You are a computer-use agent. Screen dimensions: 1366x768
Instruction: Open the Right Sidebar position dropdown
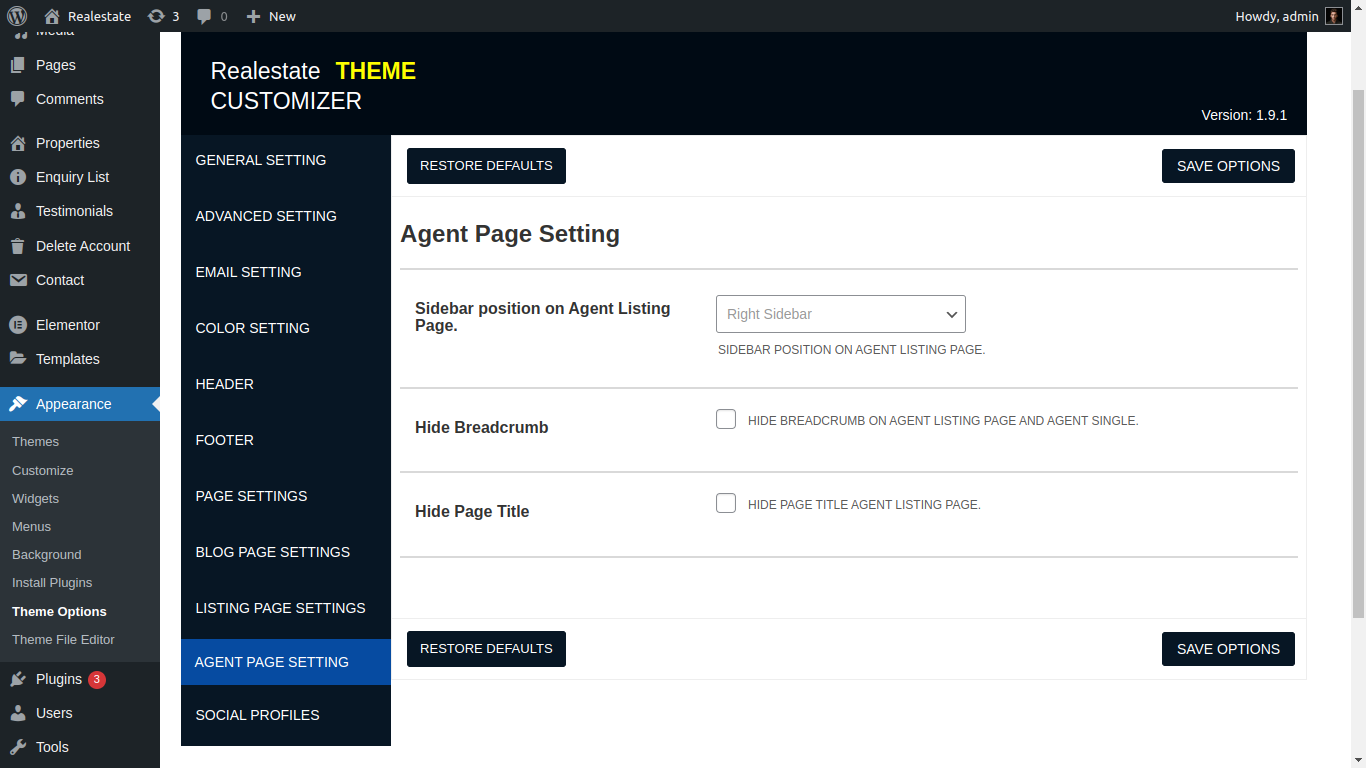[840, 314]
